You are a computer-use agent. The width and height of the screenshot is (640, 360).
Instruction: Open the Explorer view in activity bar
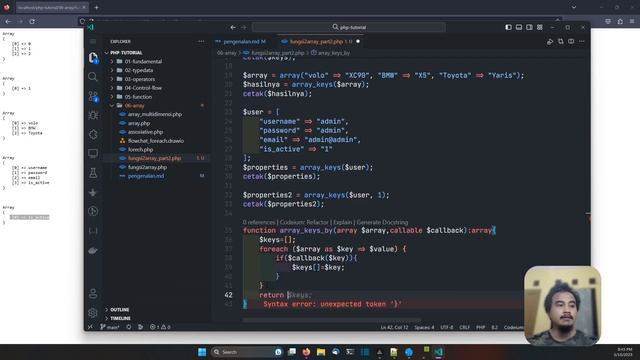pos(93,57)
